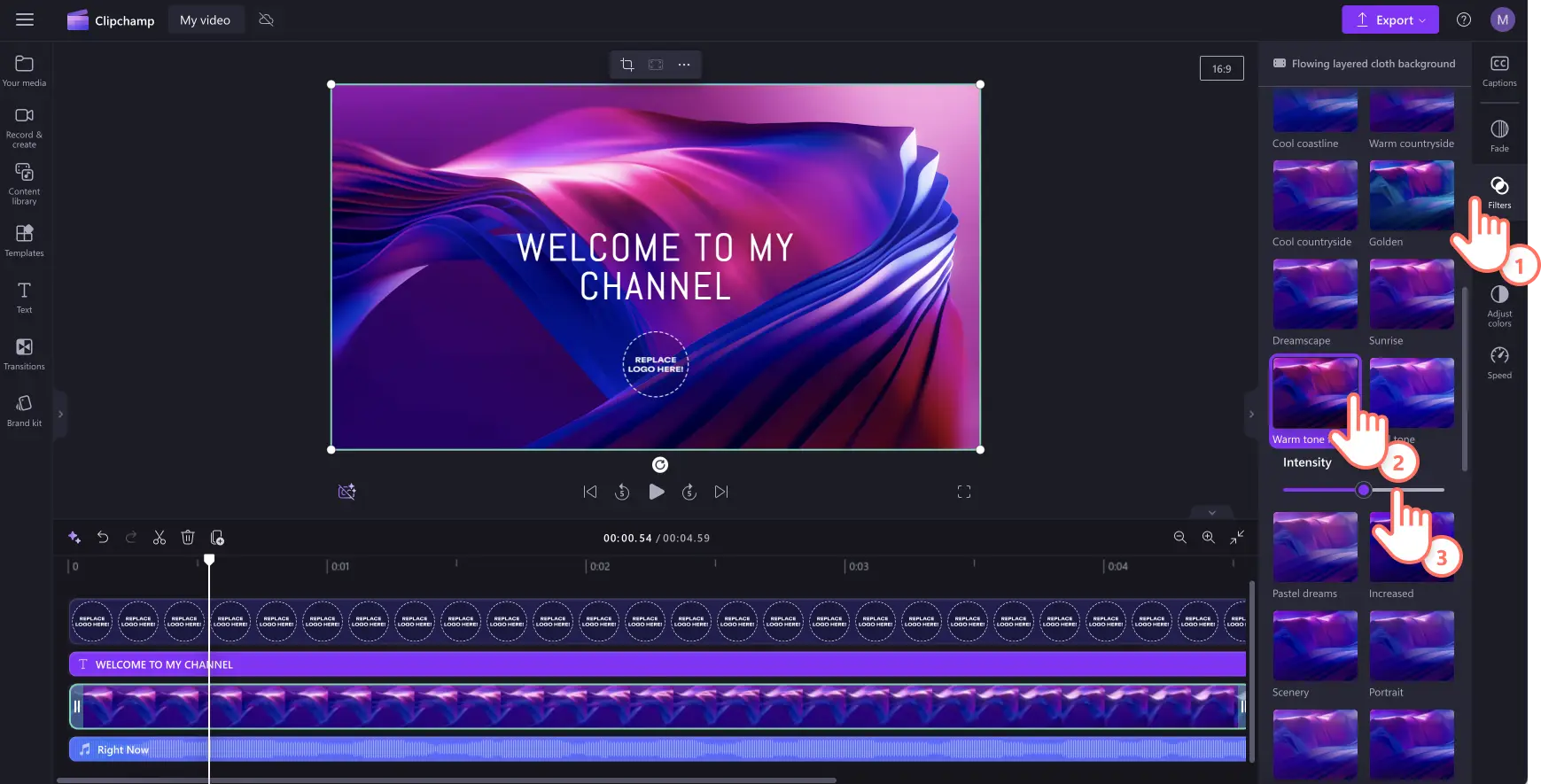Open the Adjust colors panel
The image size is (1541, 784).
[x=1499, y=307]
